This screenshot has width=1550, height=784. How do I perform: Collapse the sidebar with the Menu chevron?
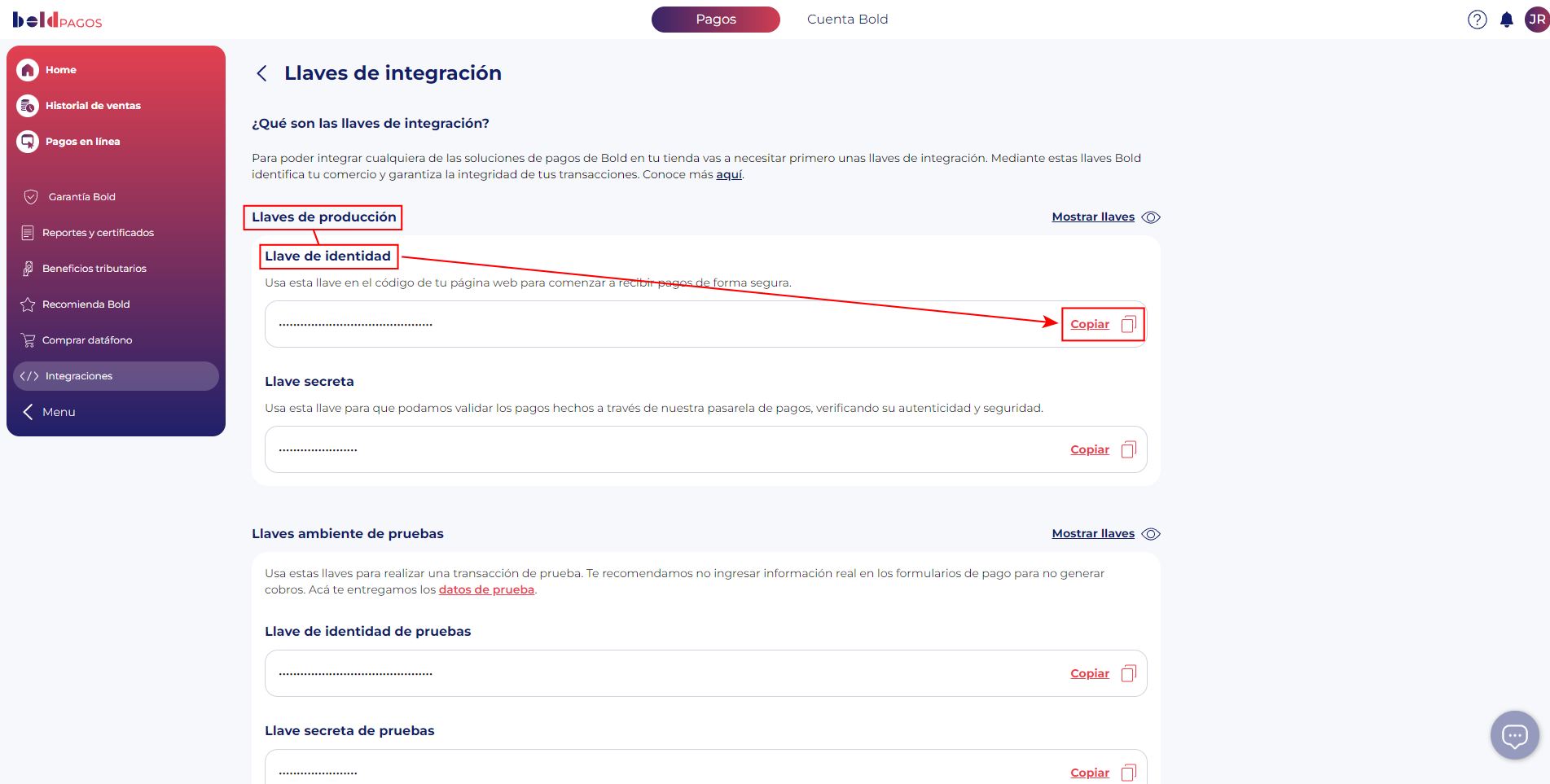coord(28,412)
